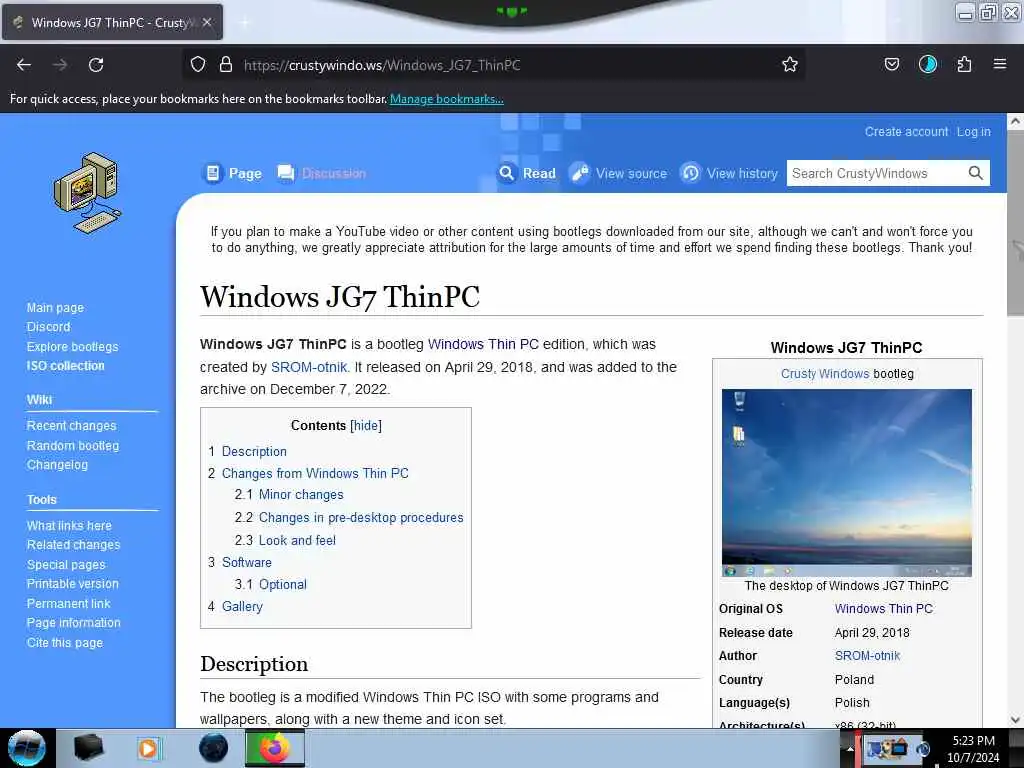Screen dimensions: 1024x768
Task: Click the Search CrustyWindows input field
Action: pos(876,173)
